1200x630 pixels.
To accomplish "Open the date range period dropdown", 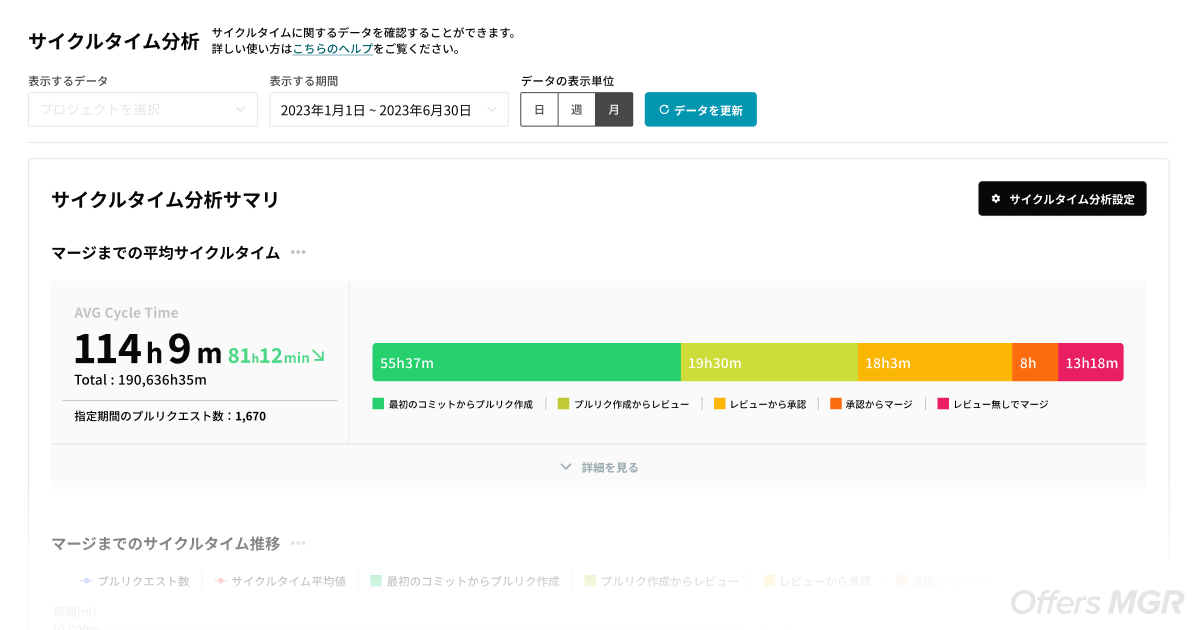I will (388, 110).
